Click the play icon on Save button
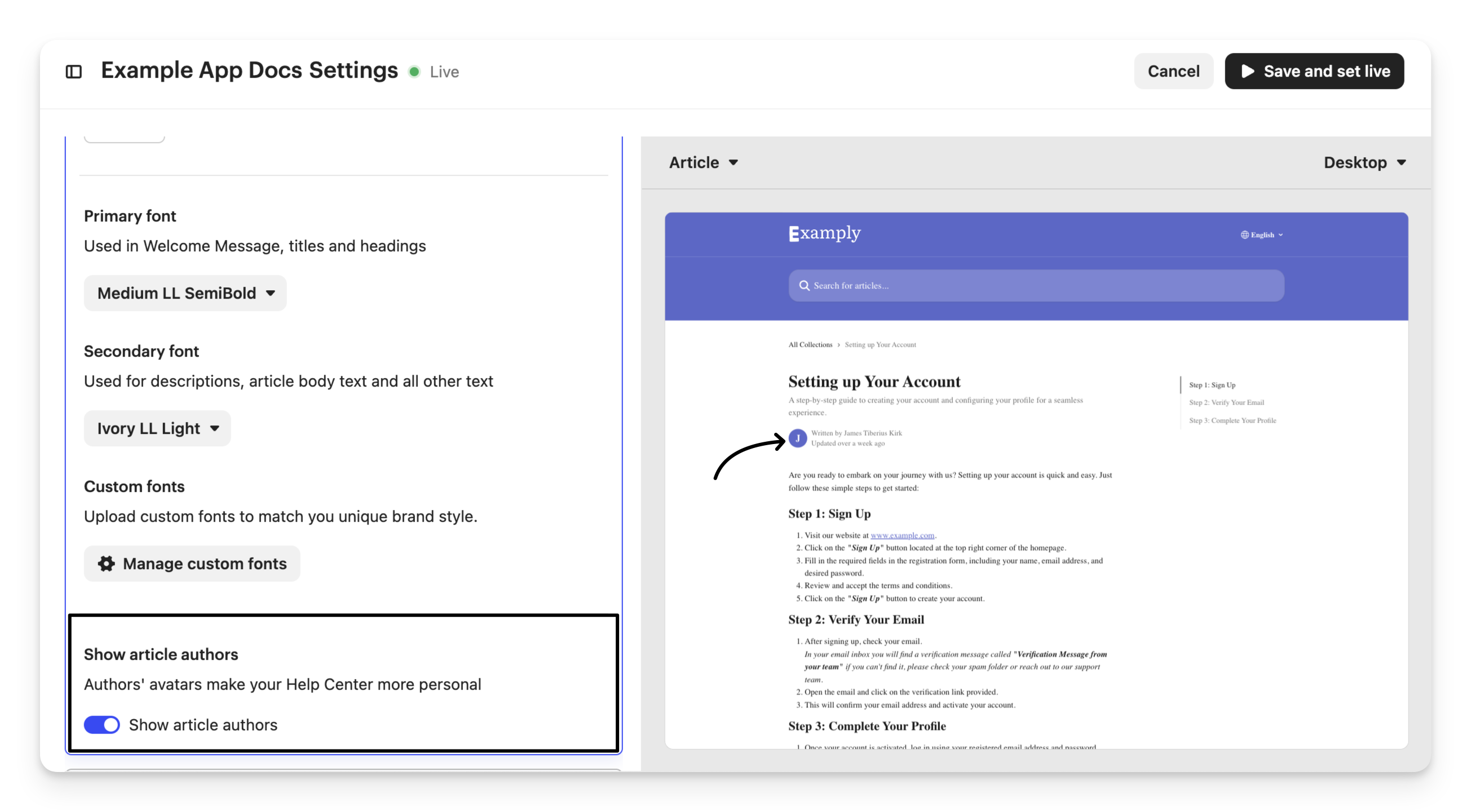Image resolution: width=1471 pixels, height=812 pixels. pyautogui.click(x=1248, y=72)
